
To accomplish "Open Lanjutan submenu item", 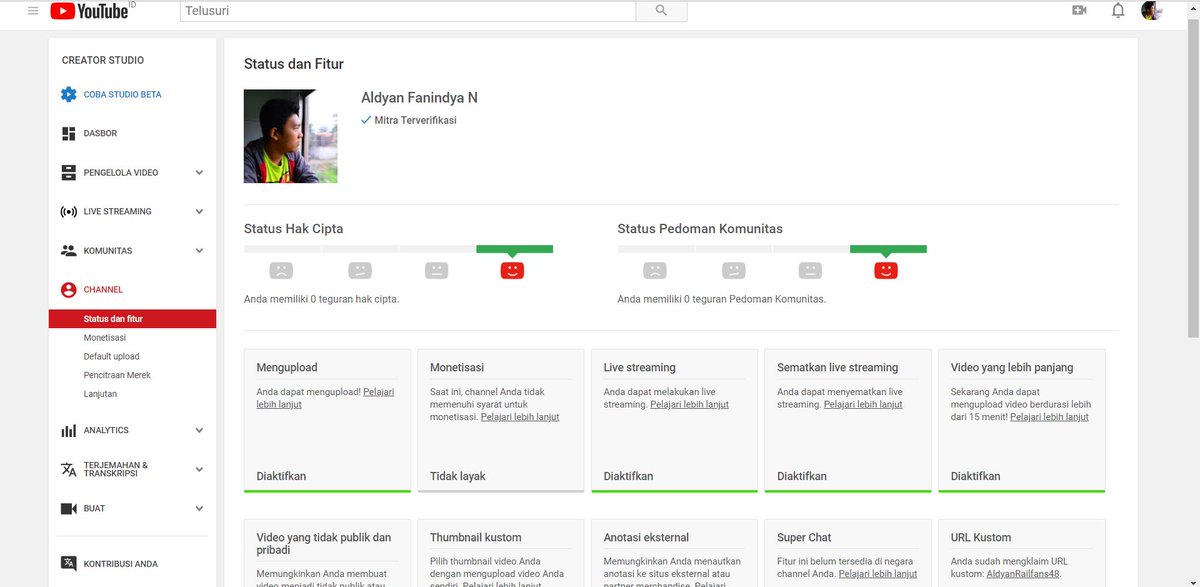I will 100,394.
